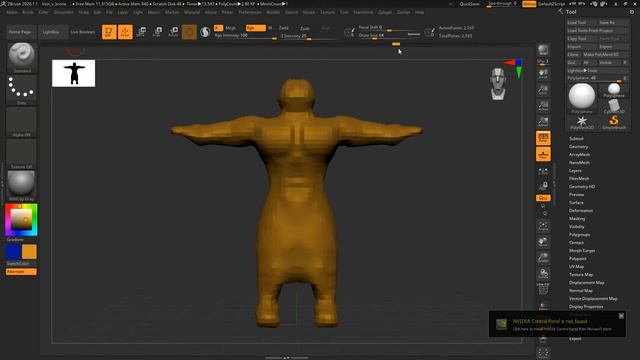Click the Move view icon on right shelf

(543, 242)
